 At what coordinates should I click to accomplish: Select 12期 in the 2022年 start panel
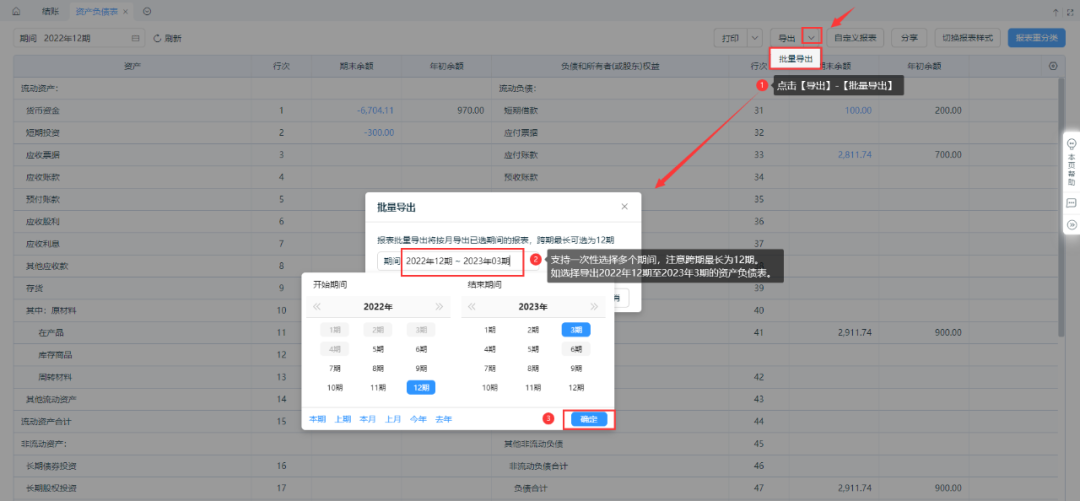point(421,388)
